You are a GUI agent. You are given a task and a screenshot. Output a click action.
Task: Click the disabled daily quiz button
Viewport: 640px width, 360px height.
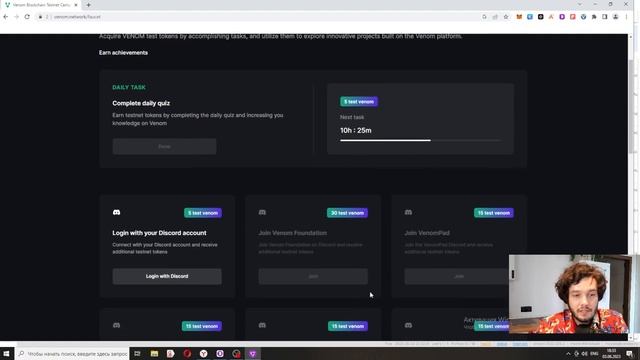164,147
